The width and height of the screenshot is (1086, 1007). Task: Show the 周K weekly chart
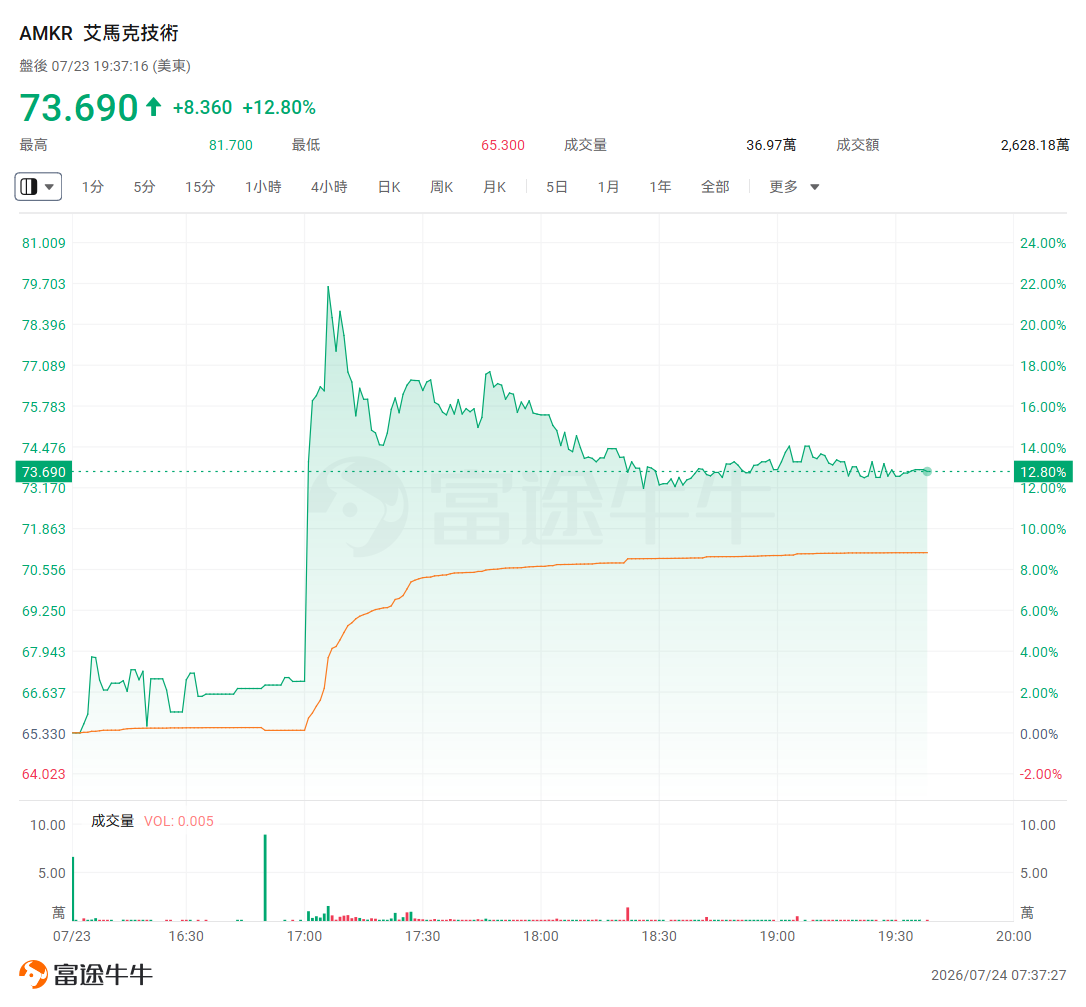coord(441,187)
